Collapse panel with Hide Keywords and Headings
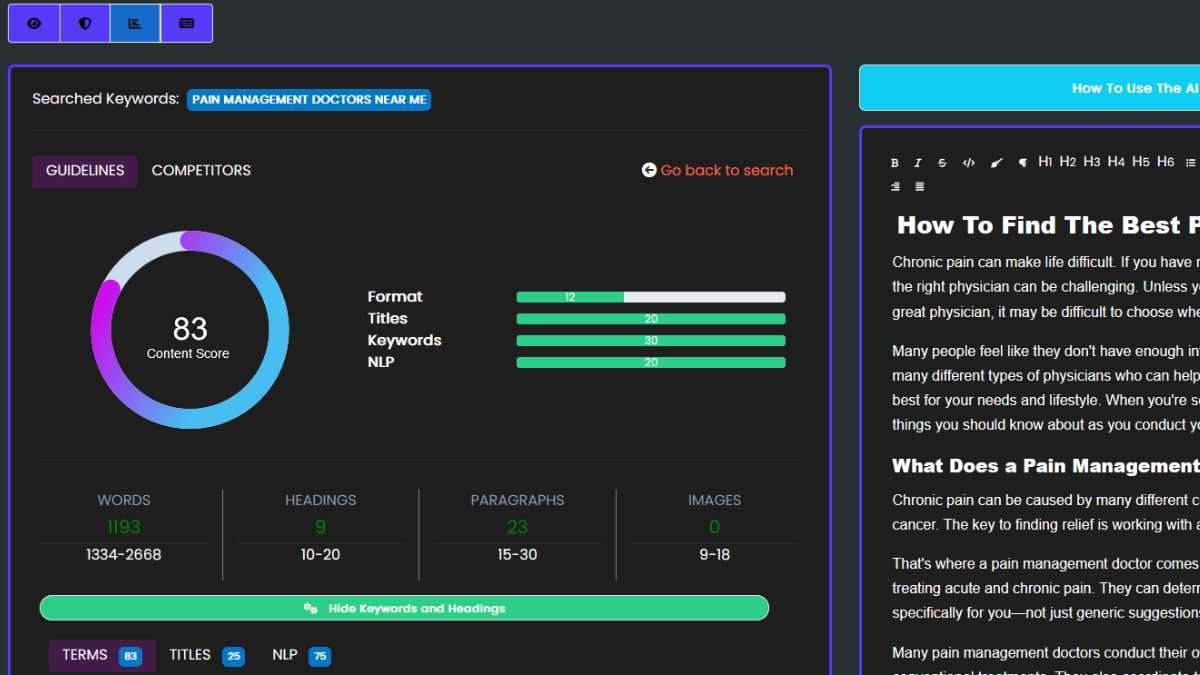Image resolution: width=1200 pixels, height=675 pixels. pos(404,608)
